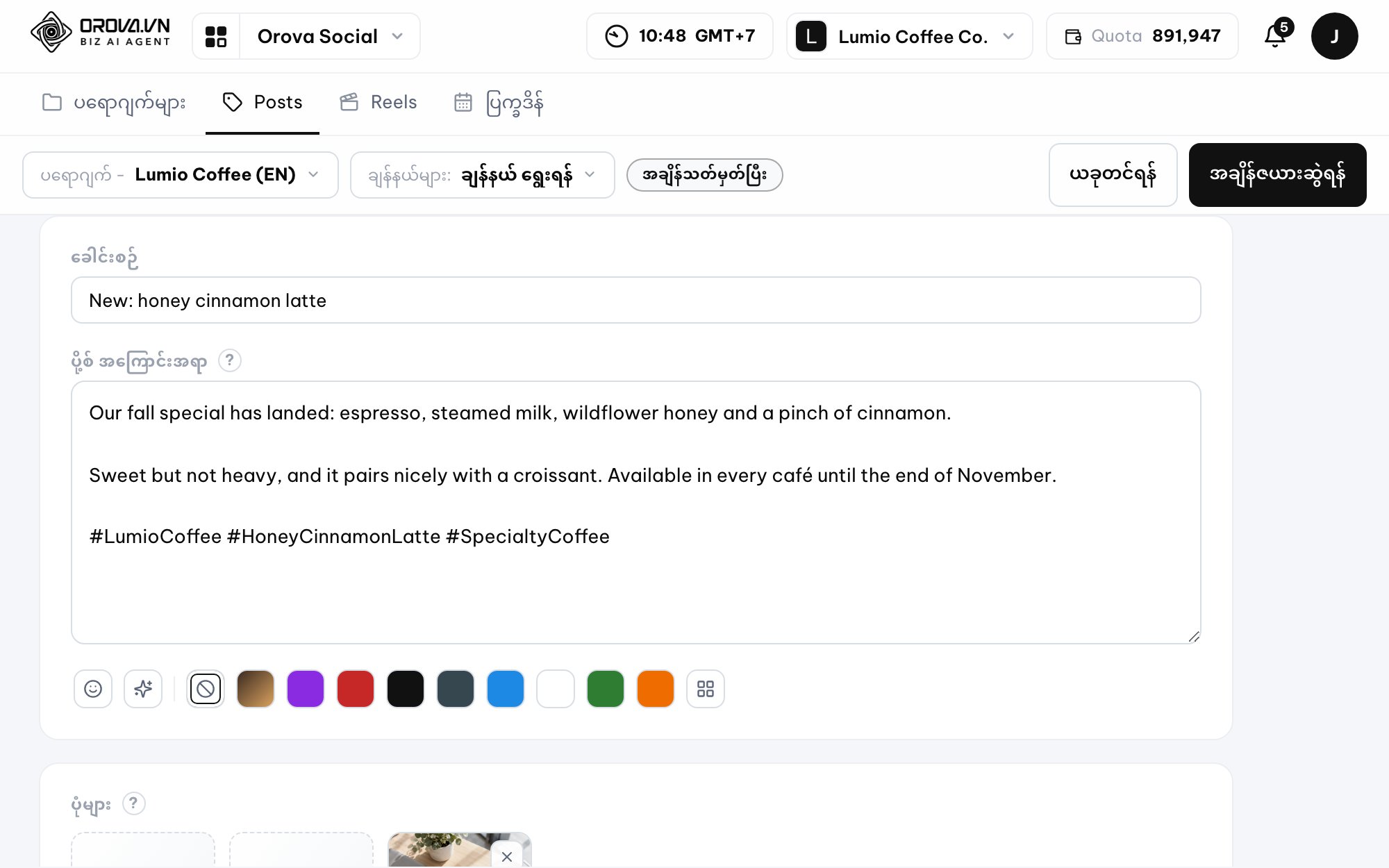Click the Lumio Coffee Co. L badge

(810, 36)
